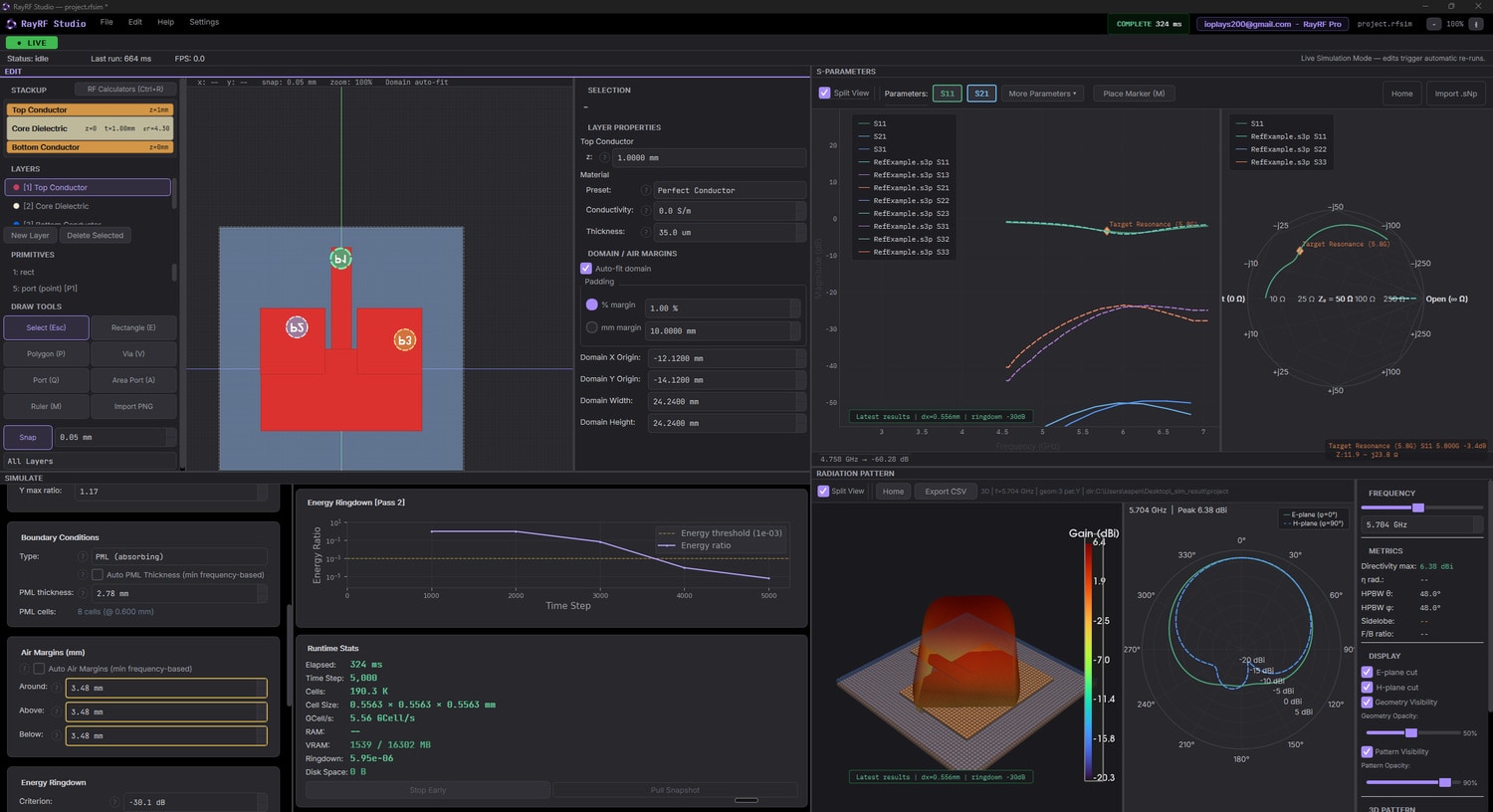
Task: Open the Boundary Conditions Type dropdown
Action: [x=180, y=556]
